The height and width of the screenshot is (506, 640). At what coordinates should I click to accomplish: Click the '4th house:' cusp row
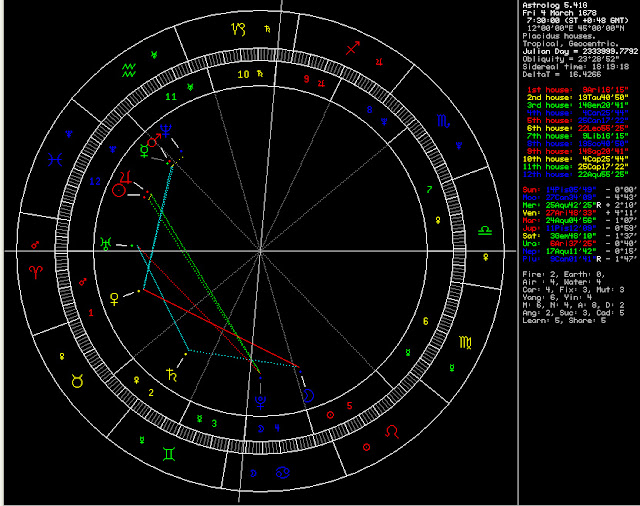pos(577,113)
